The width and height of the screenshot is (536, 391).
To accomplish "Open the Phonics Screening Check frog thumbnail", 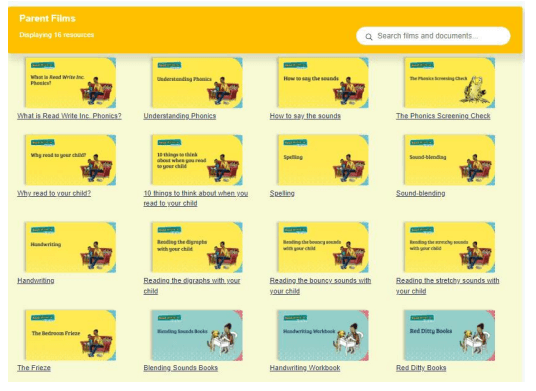I will (x=450, y=83).
